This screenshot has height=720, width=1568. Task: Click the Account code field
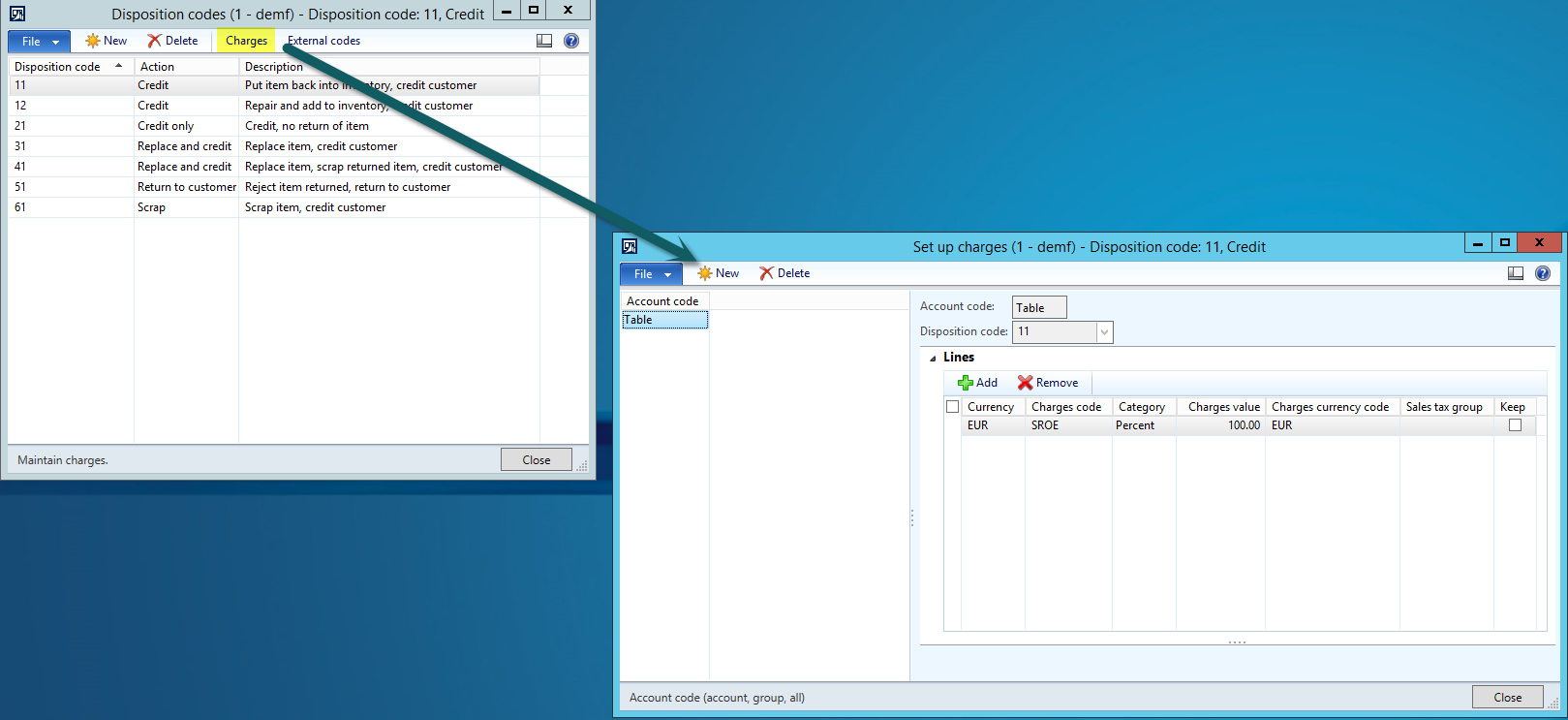pyautogui.click(x=1038, y=308)
